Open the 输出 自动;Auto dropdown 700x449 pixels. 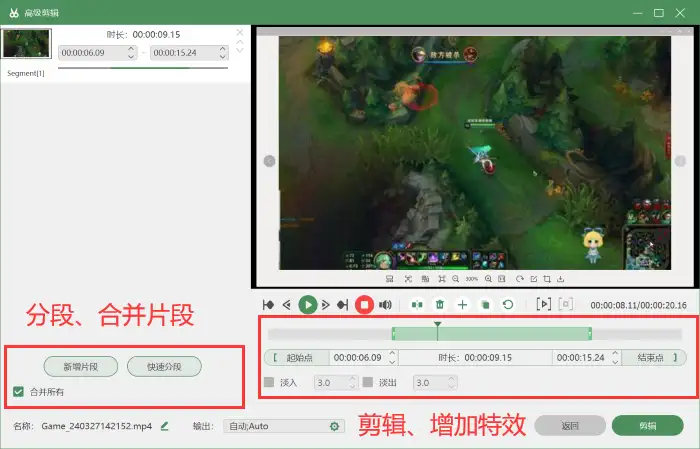coord(284,426)
